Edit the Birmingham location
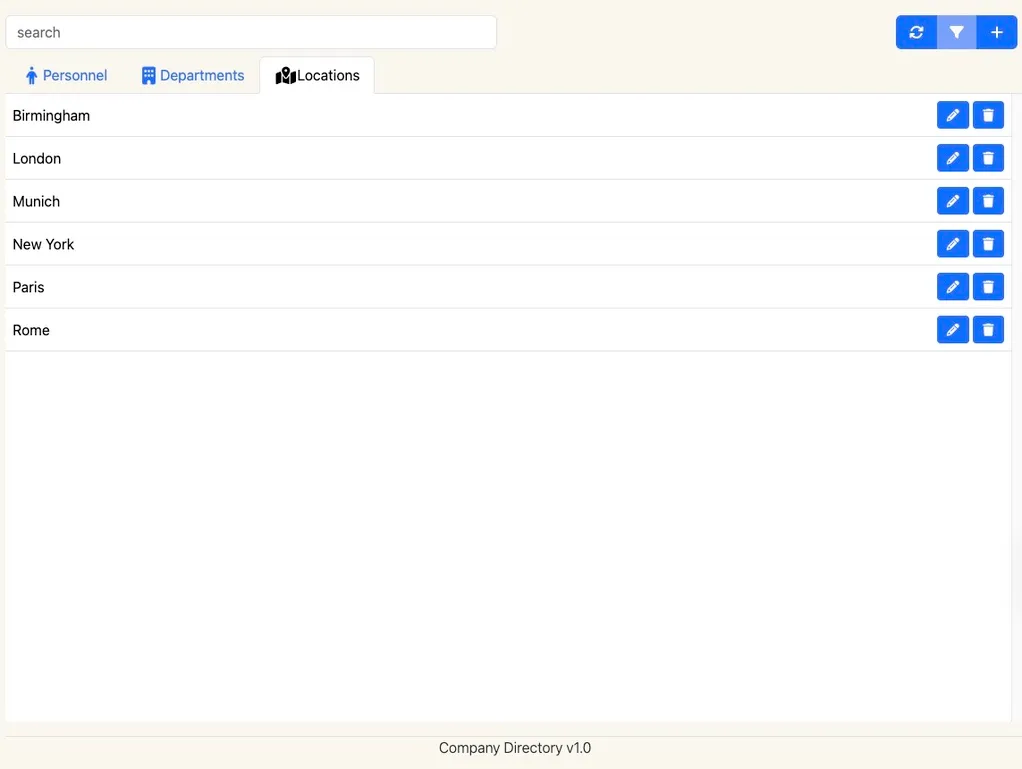 tap(952, 115)
